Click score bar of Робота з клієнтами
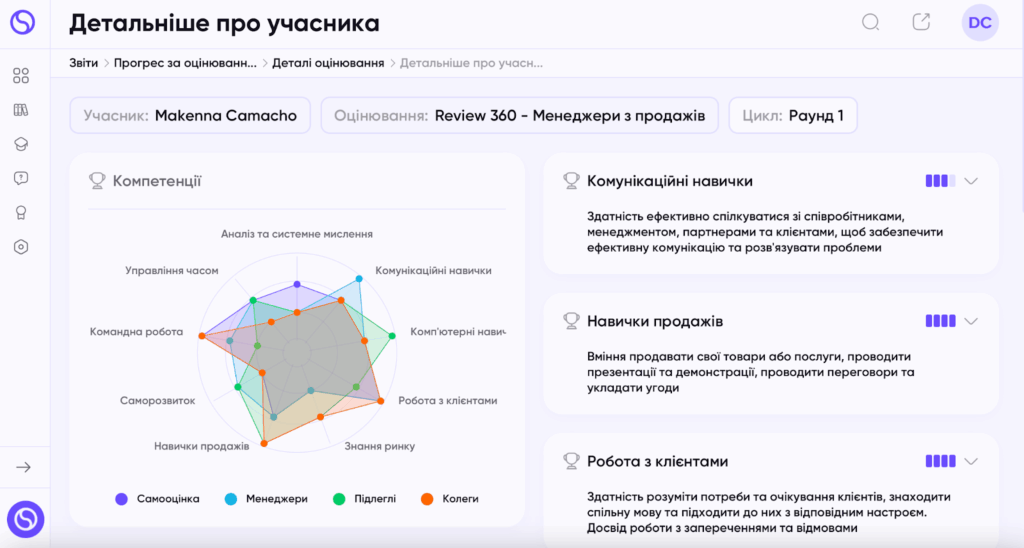 tap(940, 462)
